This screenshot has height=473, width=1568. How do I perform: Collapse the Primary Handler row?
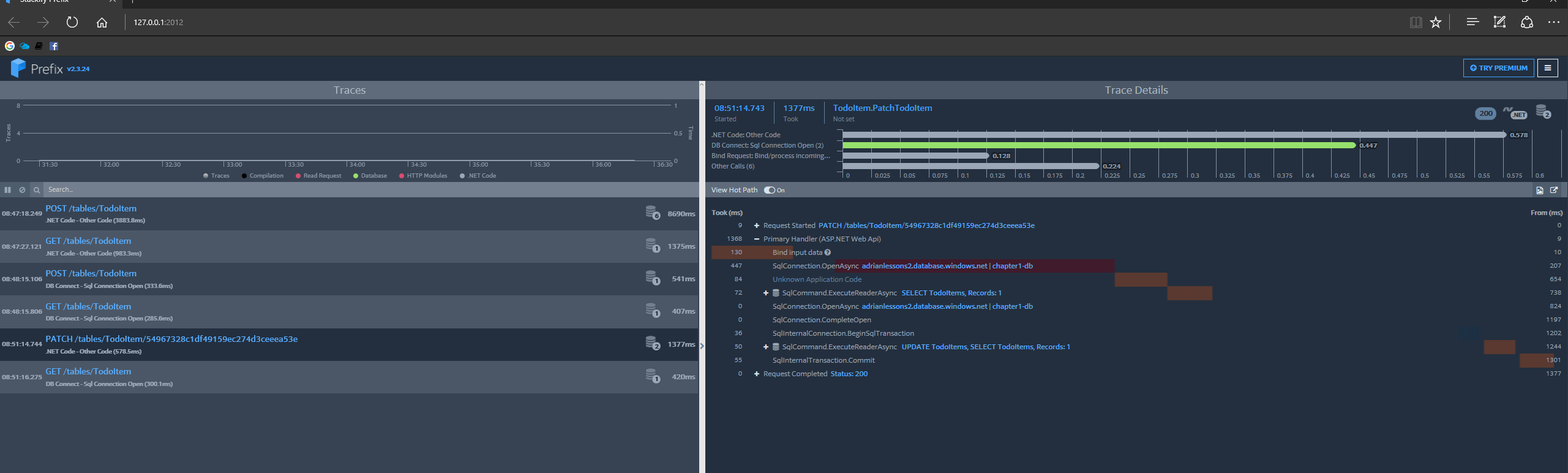(757, 239)
